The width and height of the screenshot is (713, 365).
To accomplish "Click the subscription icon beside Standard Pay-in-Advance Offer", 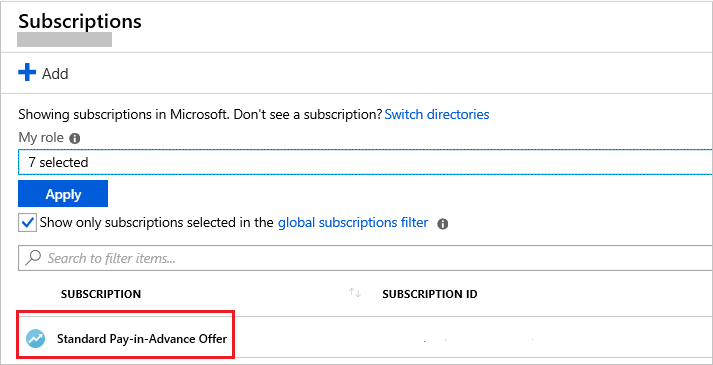I will tap(35, 339).
